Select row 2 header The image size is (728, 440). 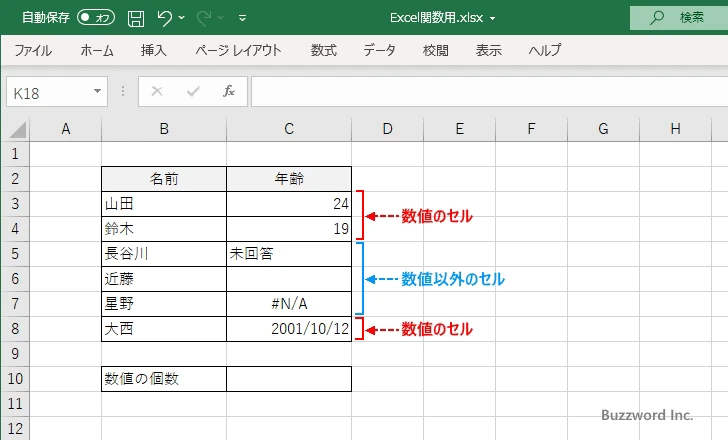15,179
